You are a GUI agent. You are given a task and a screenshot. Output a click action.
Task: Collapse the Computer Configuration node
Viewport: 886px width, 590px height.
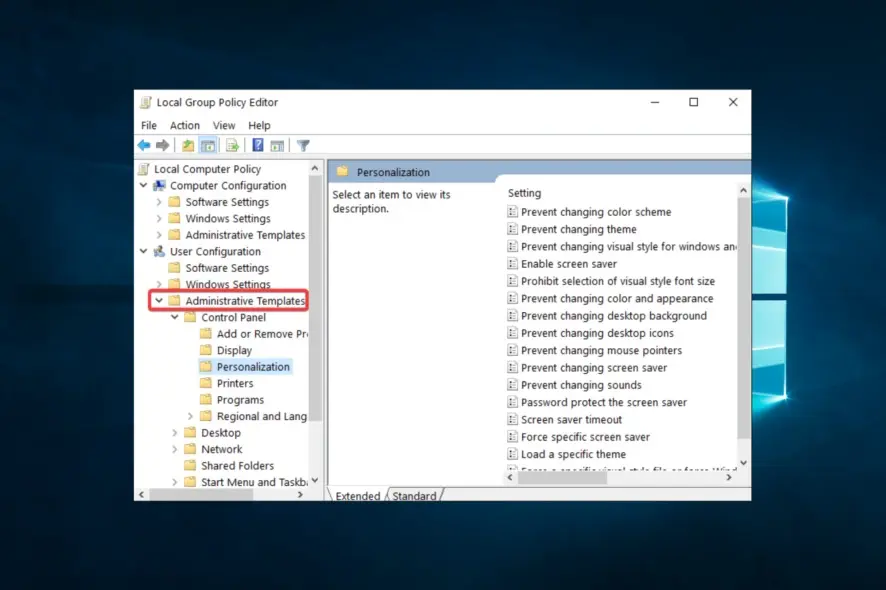coord(144,186)
